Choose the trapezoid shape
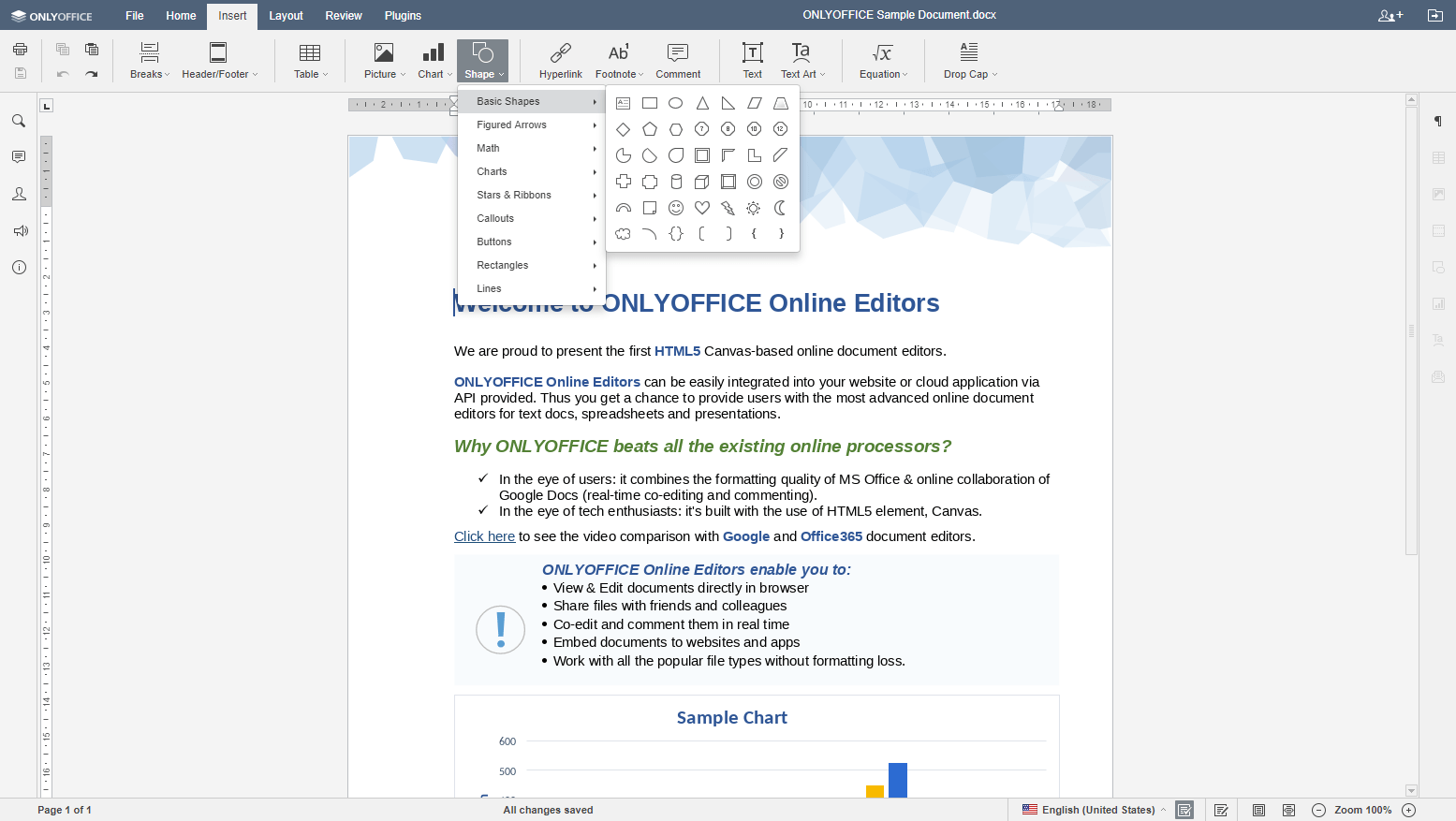This screenshot has height=821, width=1456. pos(781,103)
